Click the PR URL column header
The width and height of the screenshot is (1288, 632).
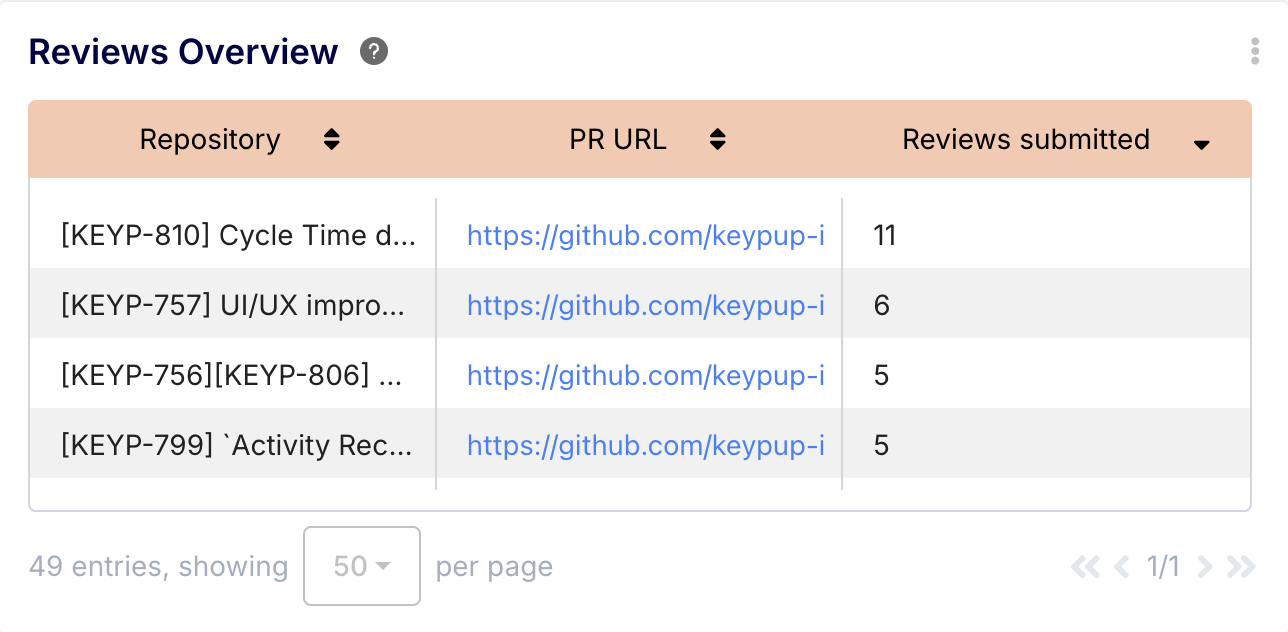click(x=617, y=140)
